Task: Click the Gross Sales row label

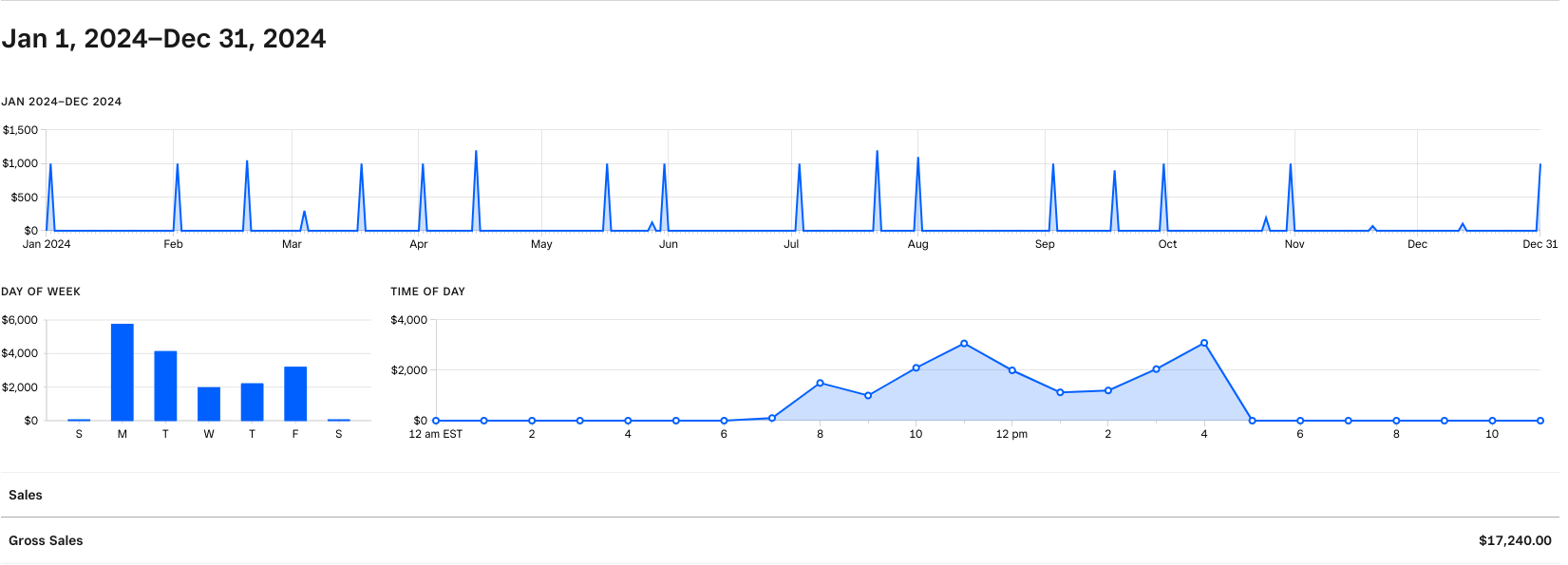Action: point(46,540)
